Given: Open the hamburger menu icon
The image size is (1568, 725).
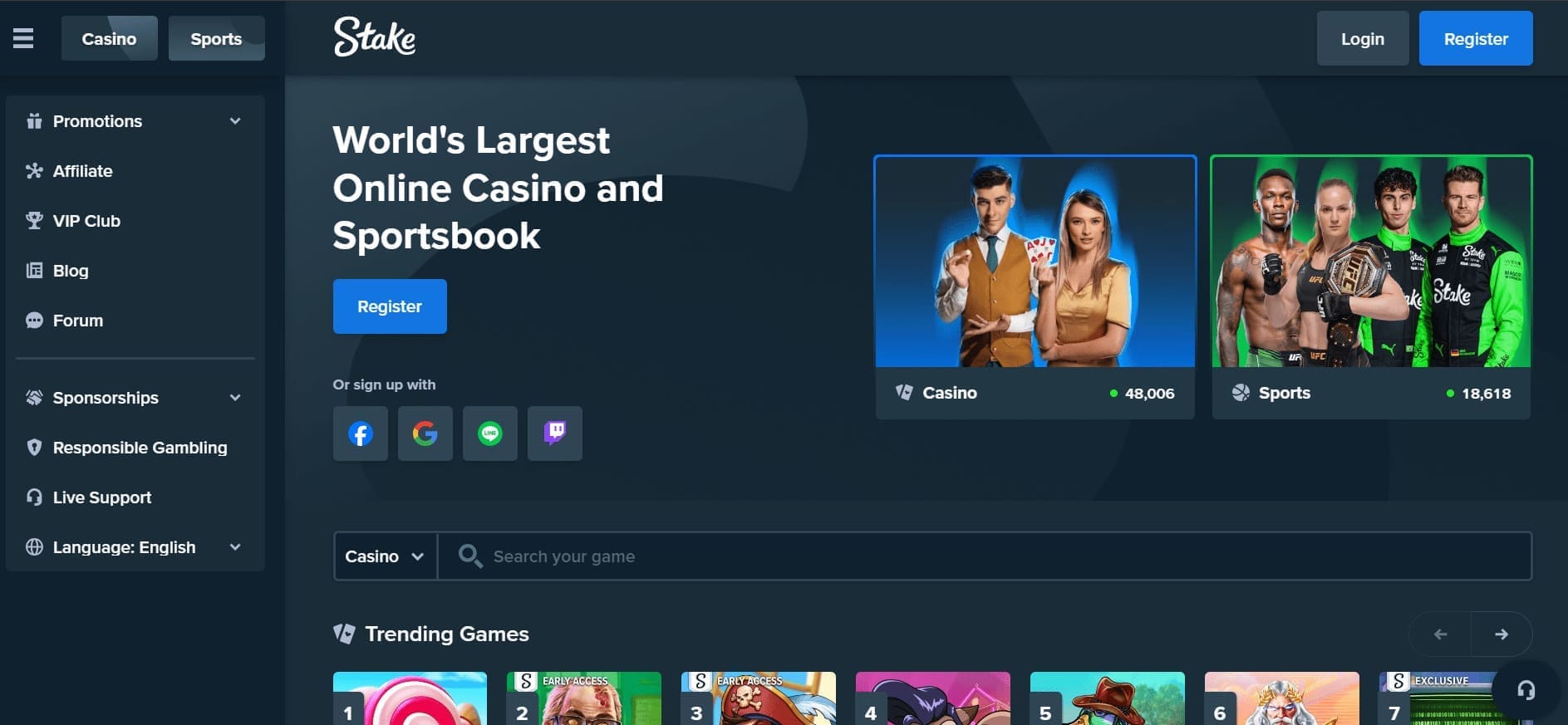Looking at the screenshot, I should [x=23, y=38].
